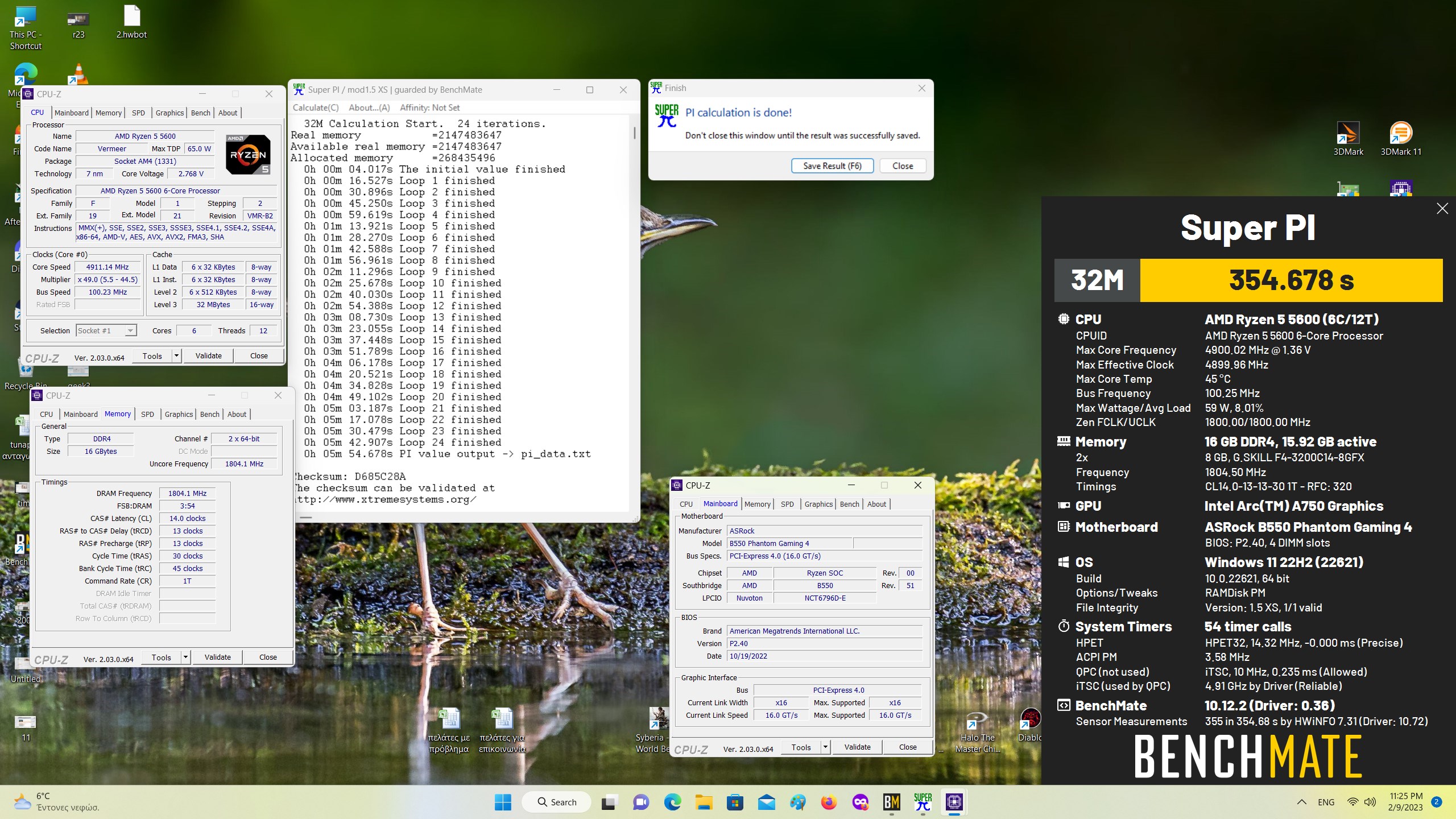
Task: Click the Affinity: Not Set label
Action: tap(429, 107)
